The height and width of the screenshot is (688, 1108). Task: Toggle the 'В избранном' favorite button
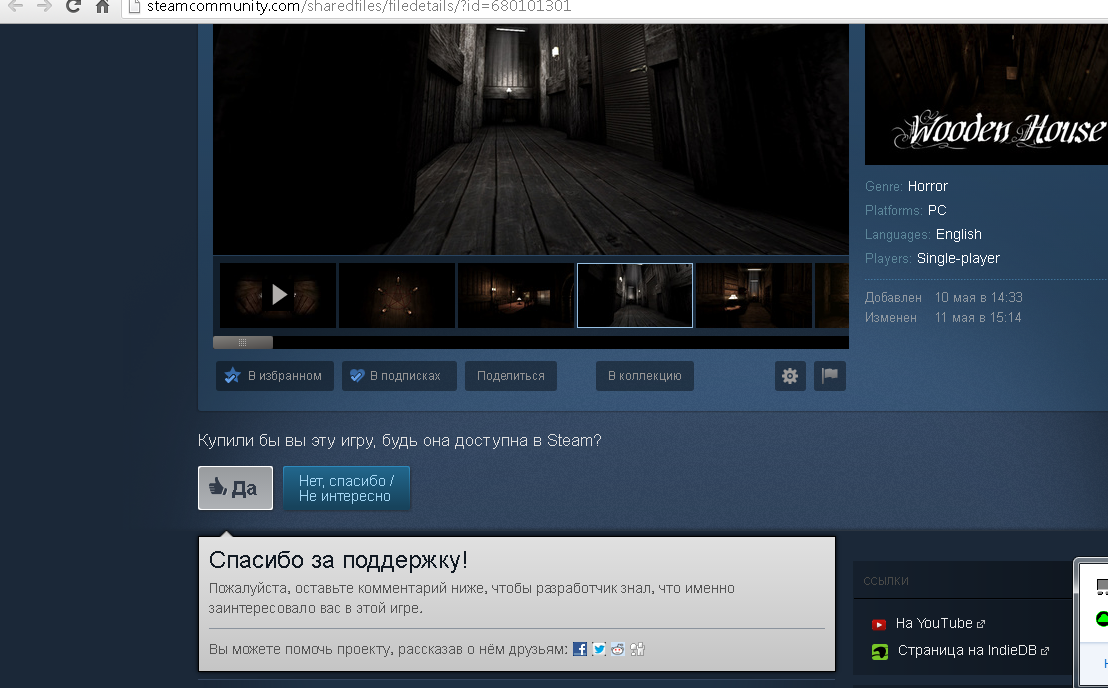click(x=275, y=376)
